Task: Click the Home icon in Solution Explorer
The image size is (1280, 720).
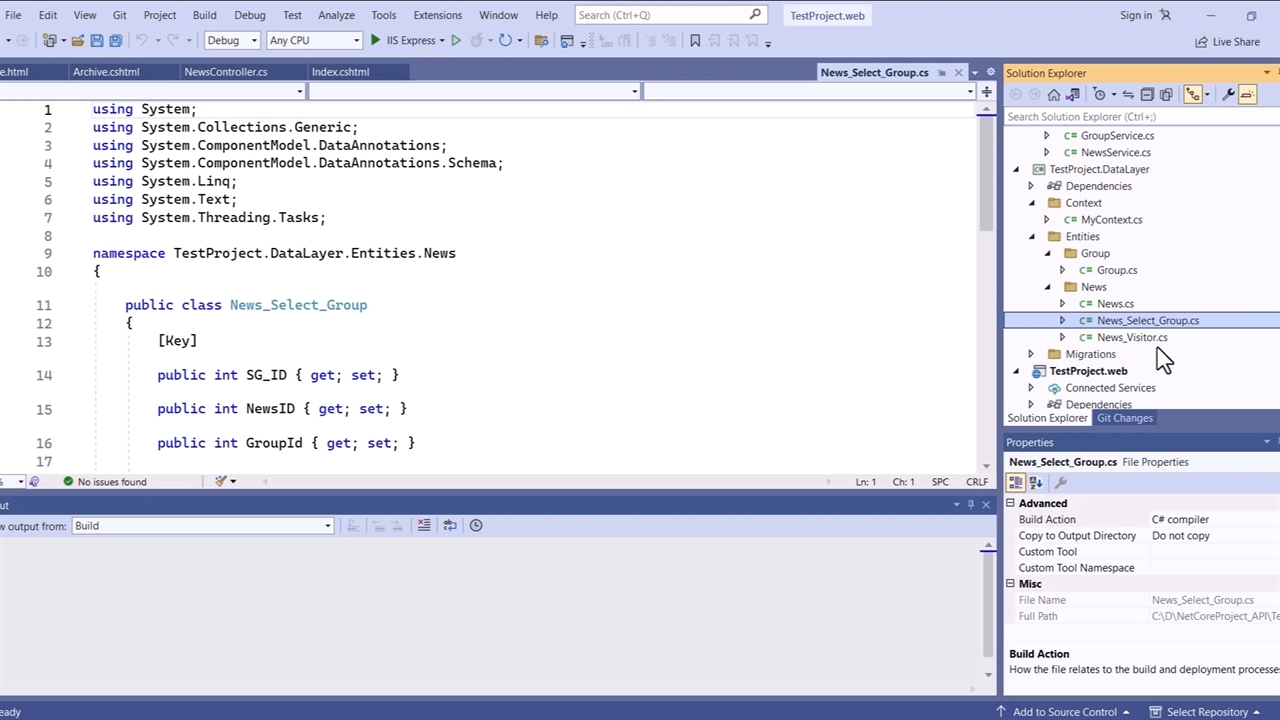Action: [x=1053, y=94]
